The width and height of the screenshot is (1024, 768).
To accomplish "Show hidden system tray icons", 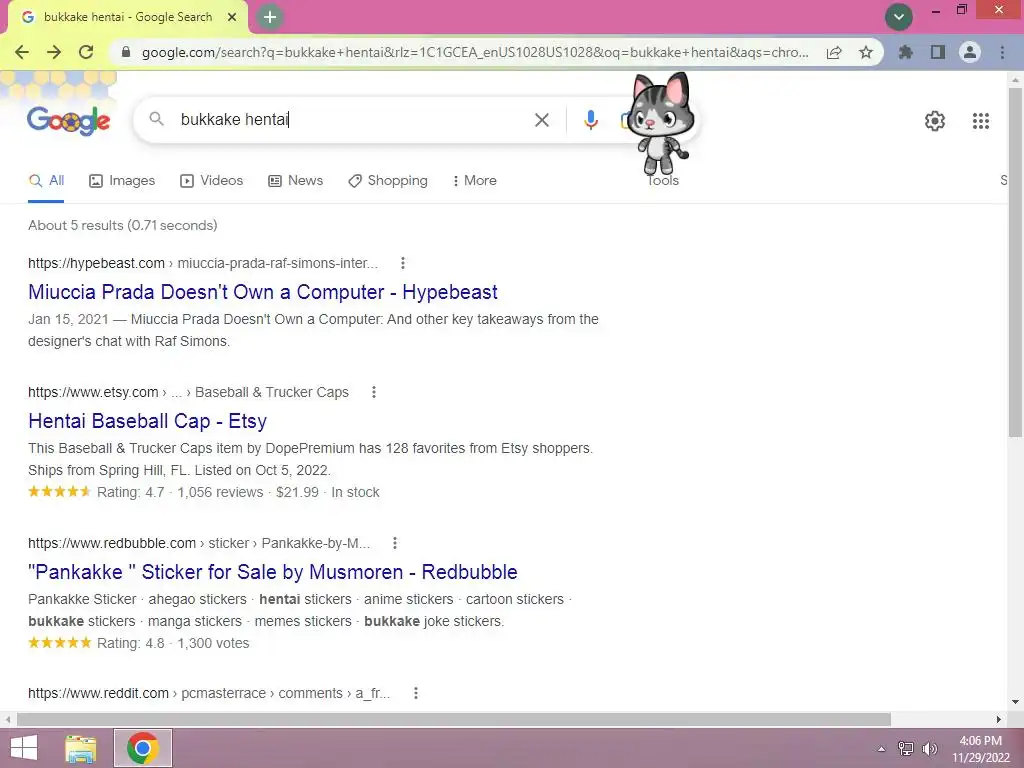I will (881, 749).
